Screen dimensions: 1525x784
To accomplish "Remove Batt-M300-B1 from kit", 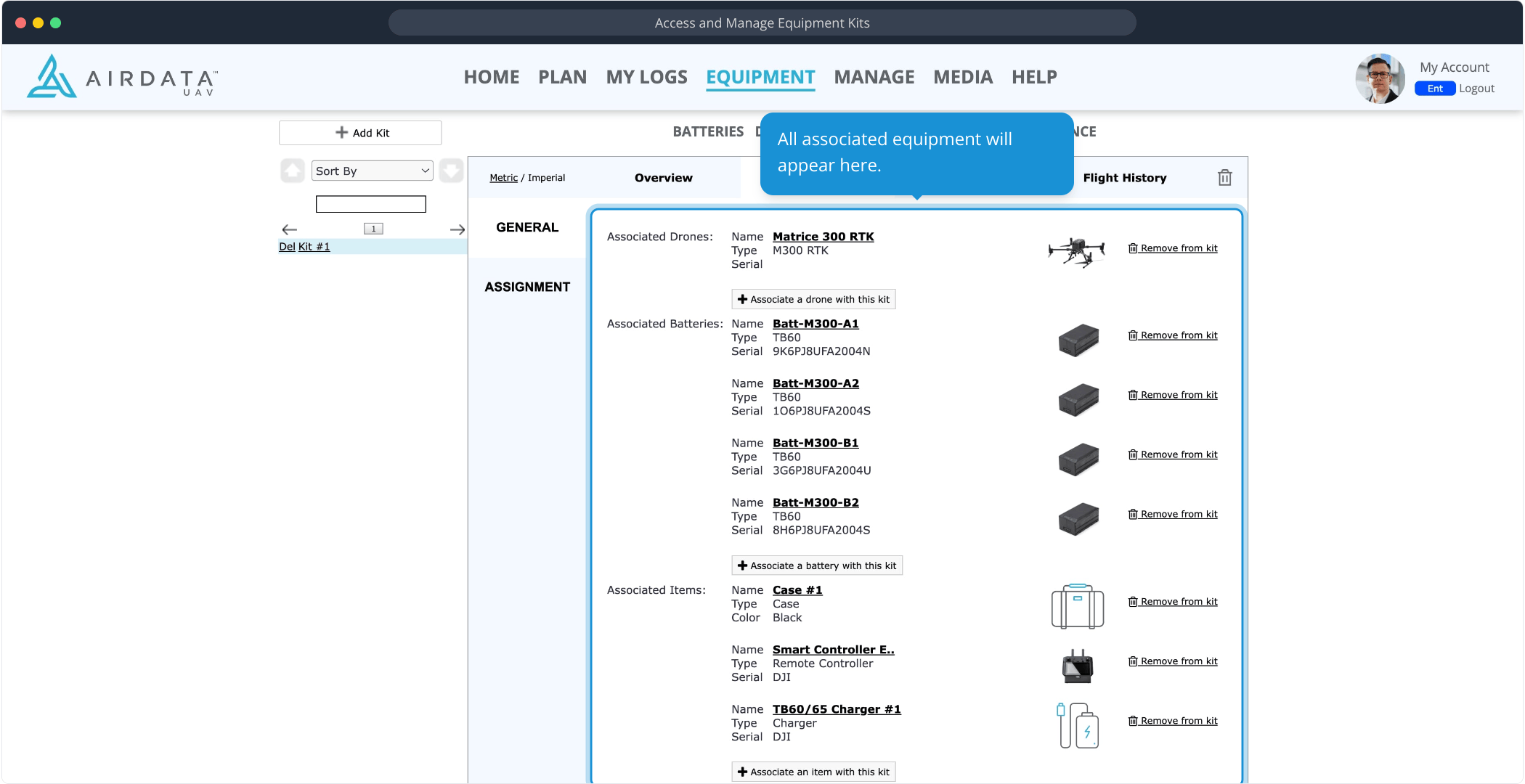I will (x=1173, y=454).
